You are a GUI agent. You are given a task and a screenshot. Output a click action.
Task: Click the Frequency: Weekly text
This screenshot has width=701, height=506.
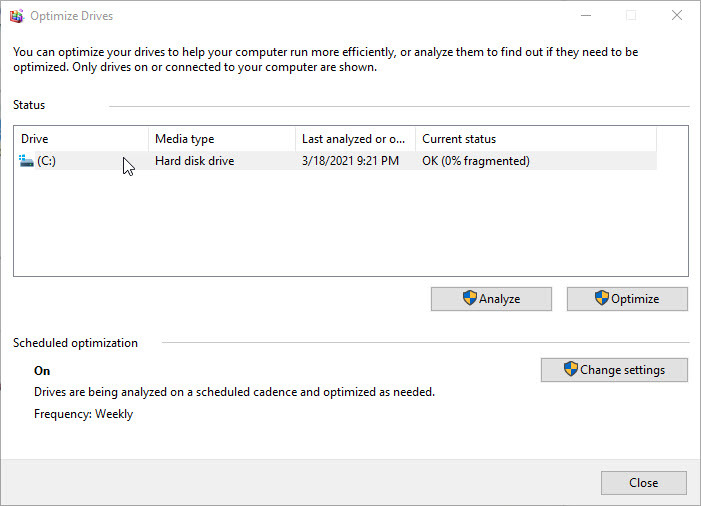pos(83,414)
